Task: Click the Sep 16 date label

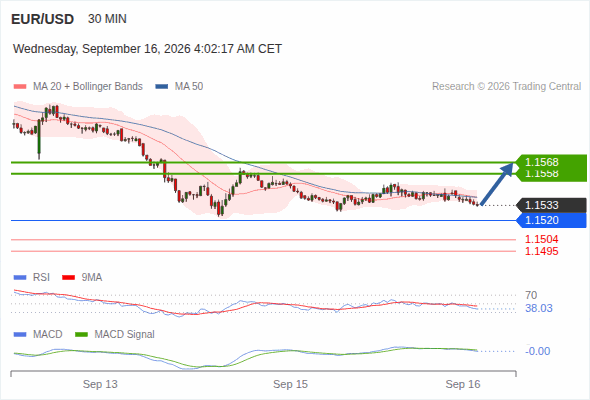Action: coord(463,384)
